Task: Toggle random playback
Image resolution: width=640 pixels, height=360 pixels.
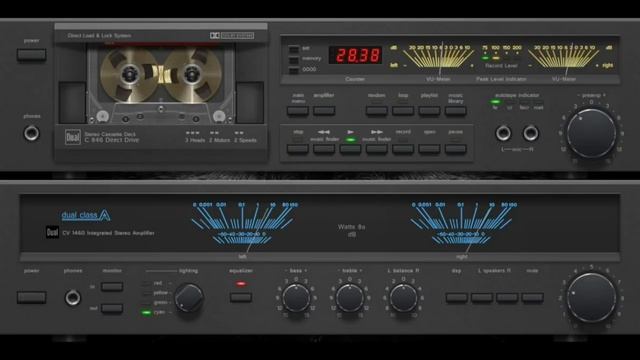Action: (376, 111)
